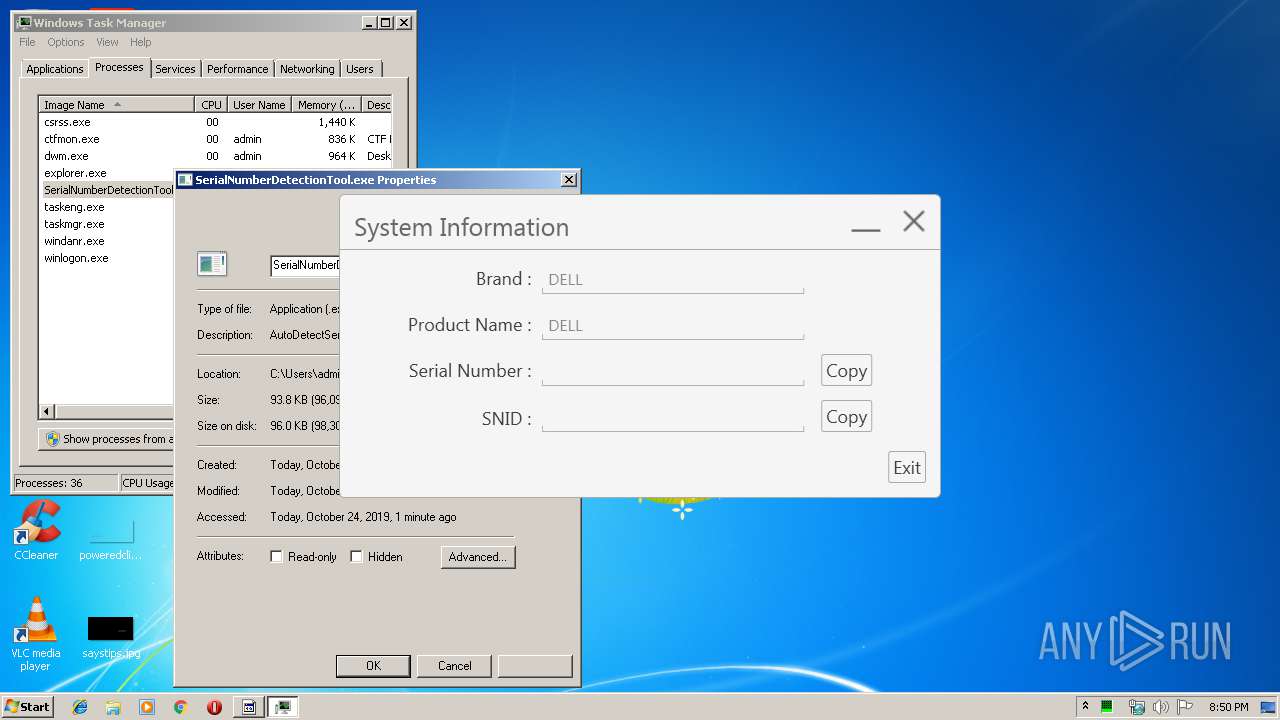The image size is (1280, 720).
Task: Click the Product Name field
Action: pos(673,326)
